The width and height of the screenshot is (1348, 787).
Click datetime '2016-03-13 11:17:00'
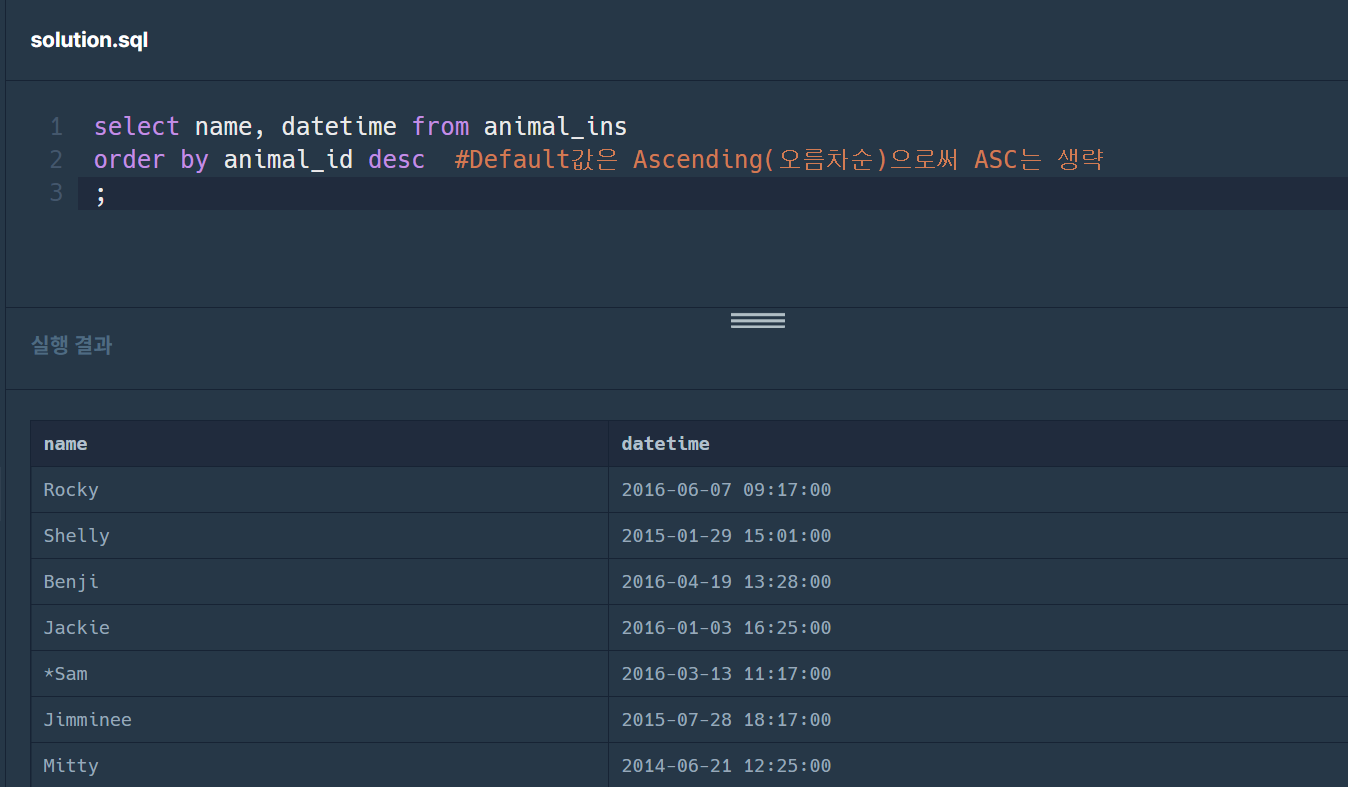click(726, 674)
